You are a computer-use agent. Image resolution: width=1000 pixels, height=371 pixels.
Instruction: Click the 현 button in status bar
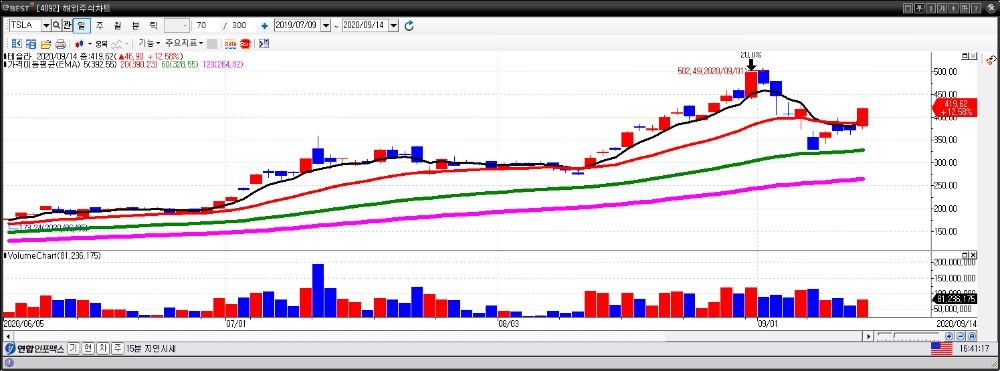(88, 349)
